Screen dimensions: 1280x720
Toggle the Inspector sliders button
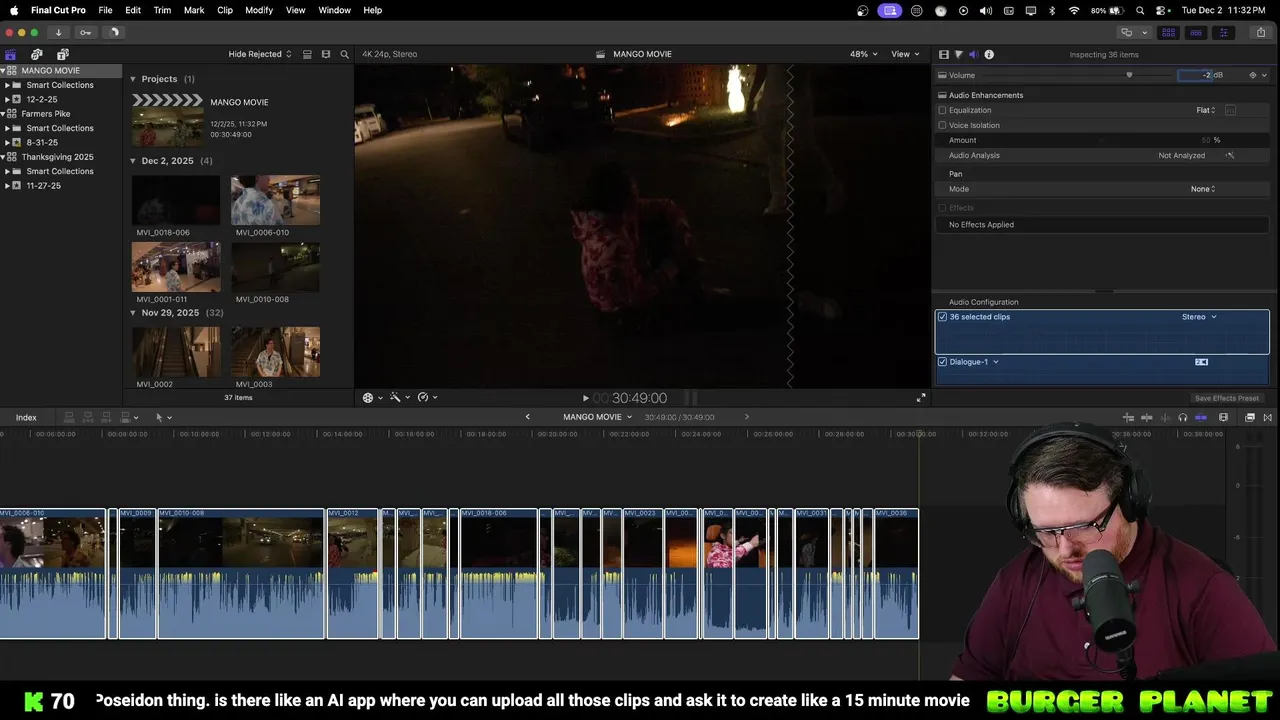1224,32
